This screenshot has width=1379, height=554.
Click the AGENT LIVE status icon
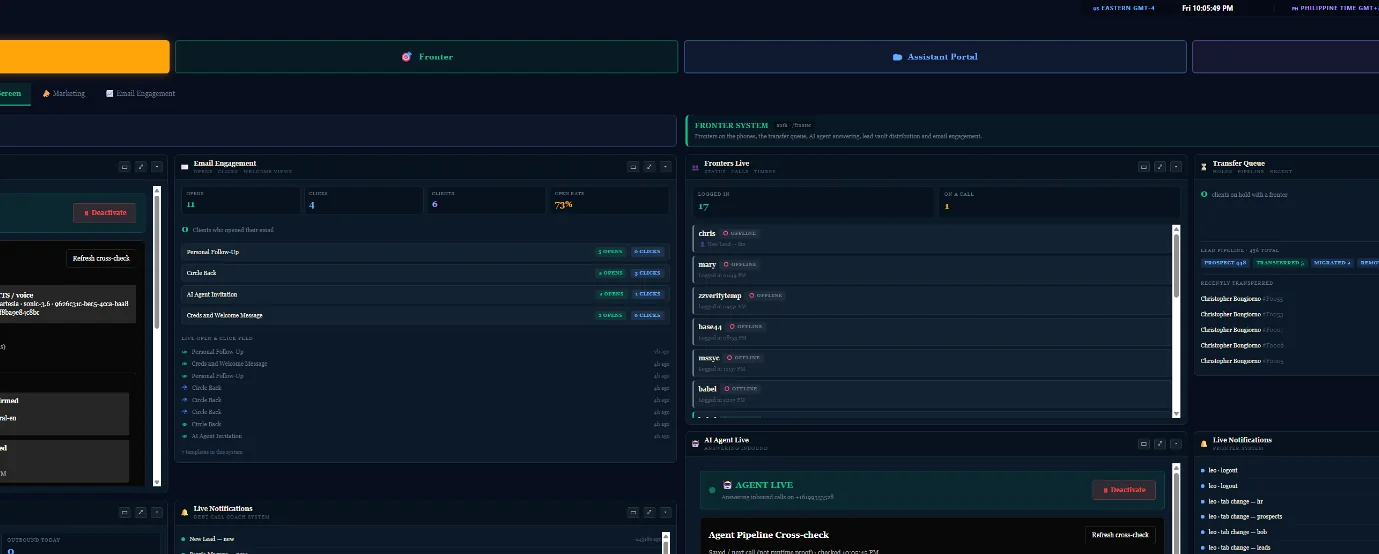pyautogui.click(x=727, y=484)
